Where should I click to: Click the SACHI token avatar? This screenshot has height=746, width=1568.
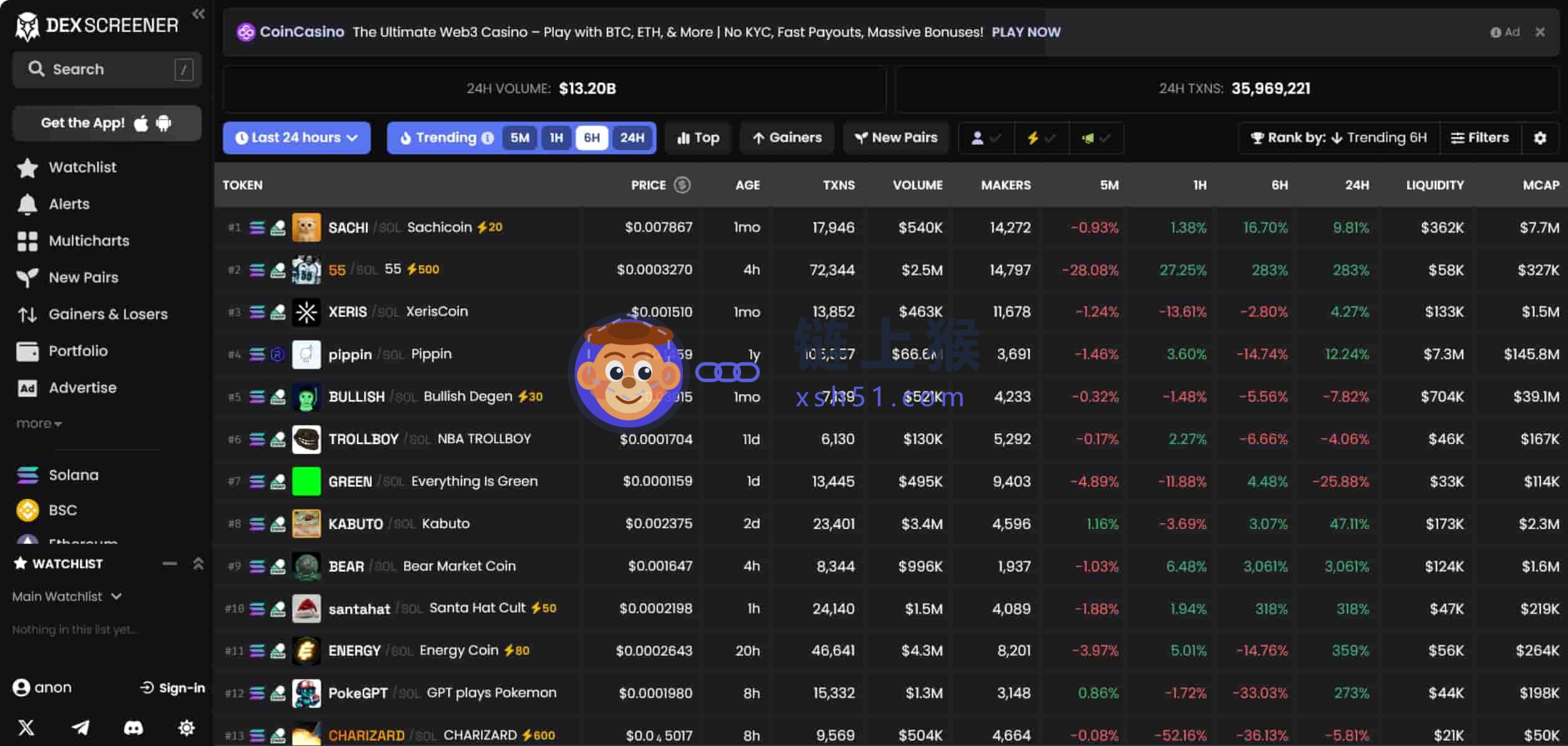click(306, 228)
